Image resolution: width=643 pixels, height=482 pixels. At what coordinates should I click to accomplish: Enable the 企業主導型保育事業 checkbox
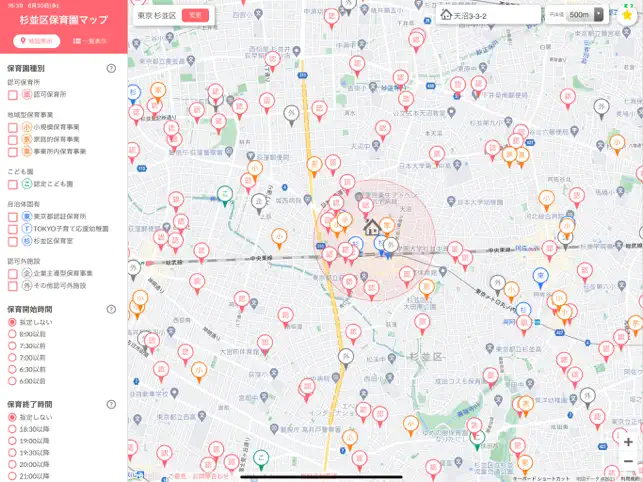coord(13,274)
